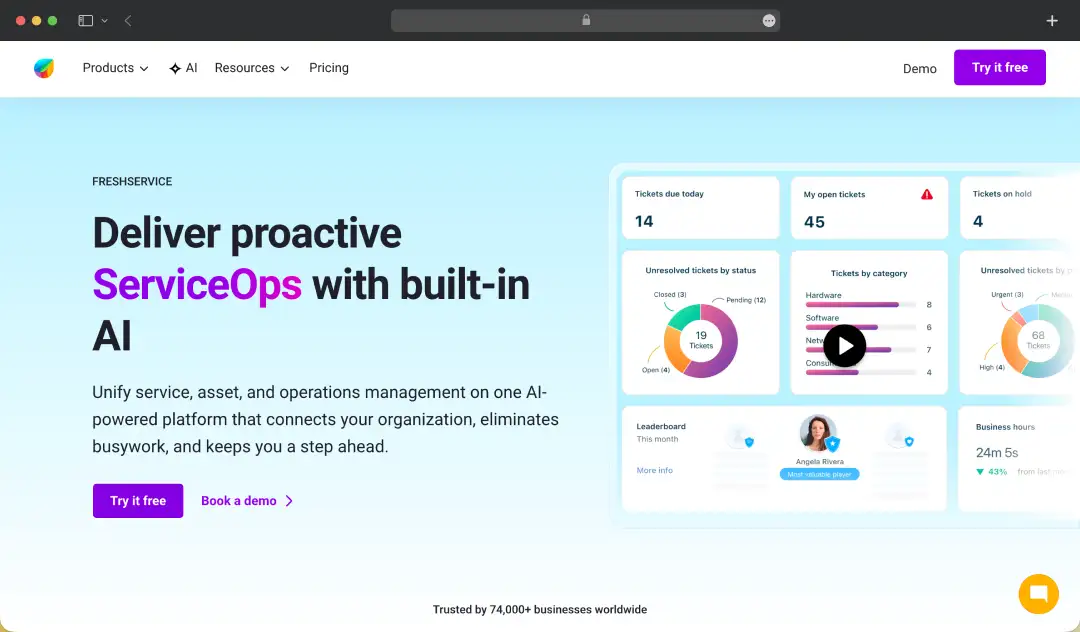Open the More info link on Leaderboard

tap(654, 470)
